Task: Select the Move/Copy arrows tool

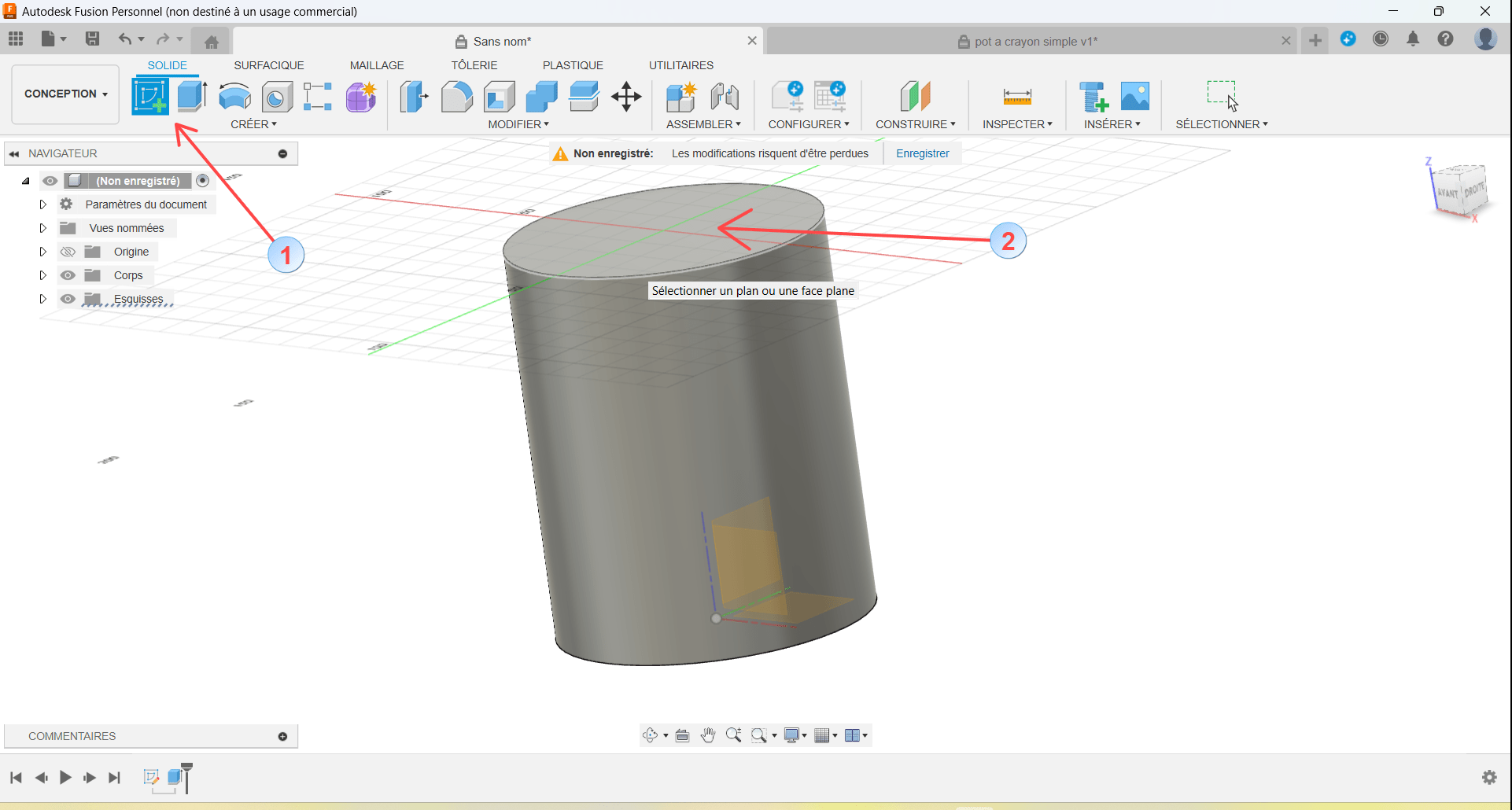Action: 626,97
